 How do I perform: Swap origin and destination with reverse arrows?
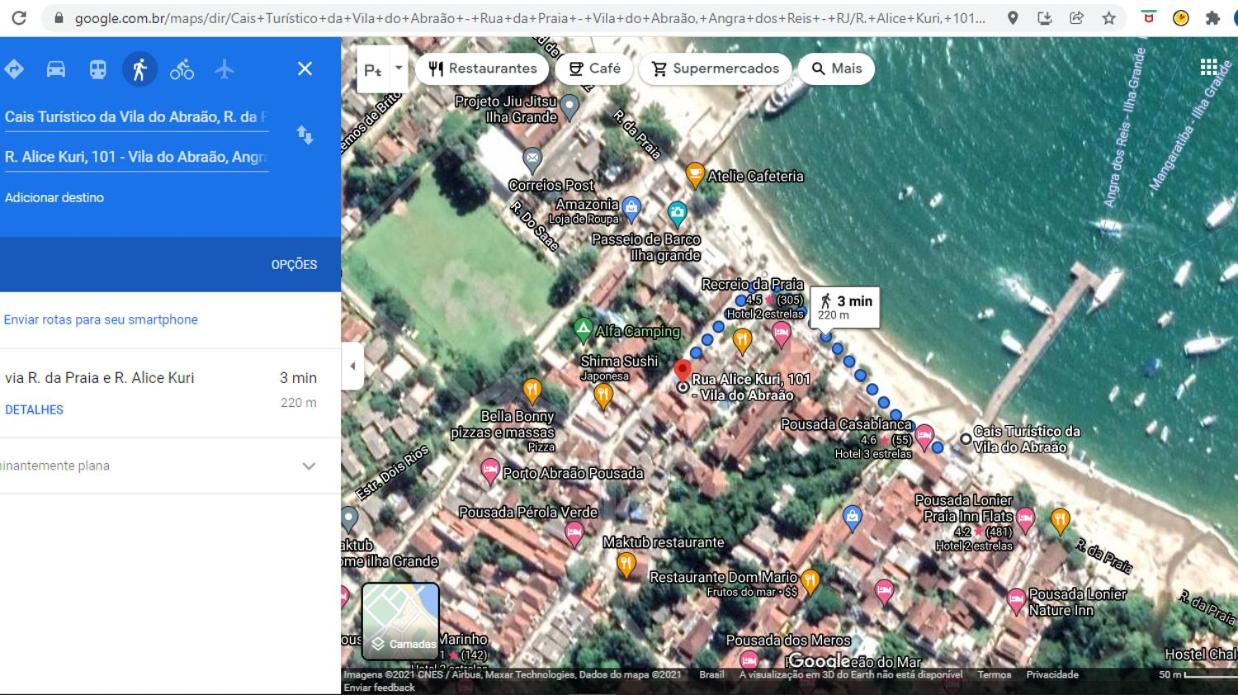pyautogui.click(x=305, y=135)
